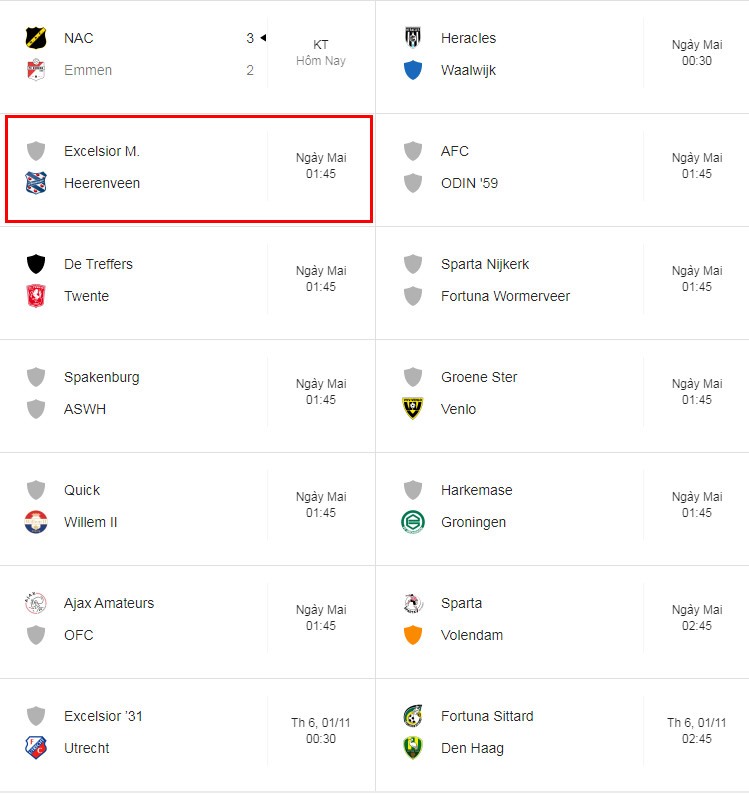Viewport: 749px width, 794px height.
Task: Click the Utrecht club crest icon
Action: tap(36, 747)
